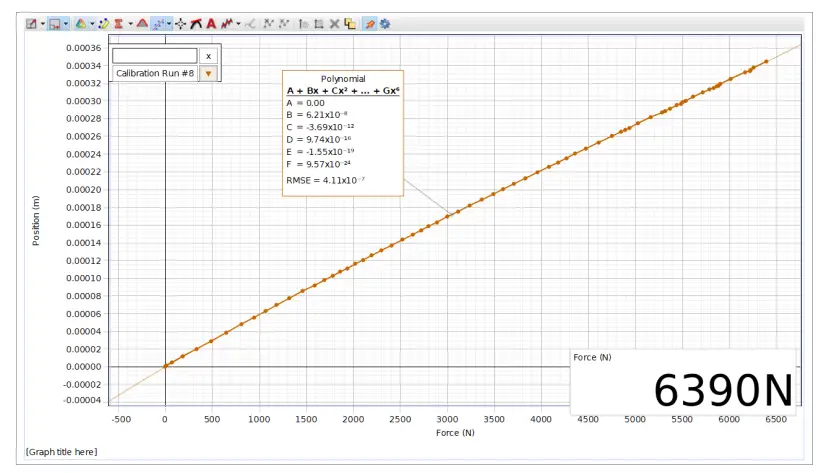
Task: Click the [Graph title here] placeholder
Action: tap(62, 452)
